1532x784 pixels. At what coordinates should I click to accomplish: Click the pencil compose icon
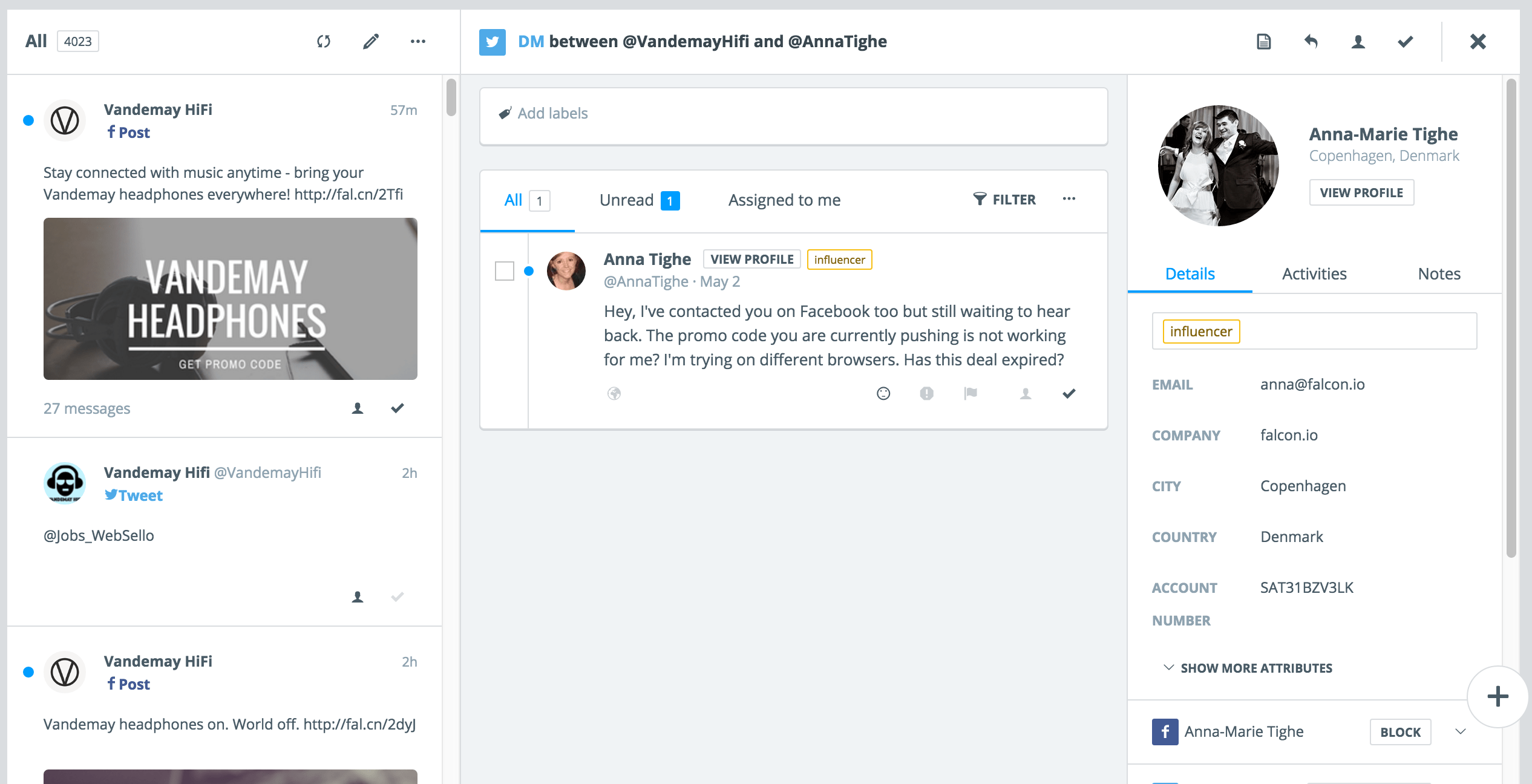point(371,41)
